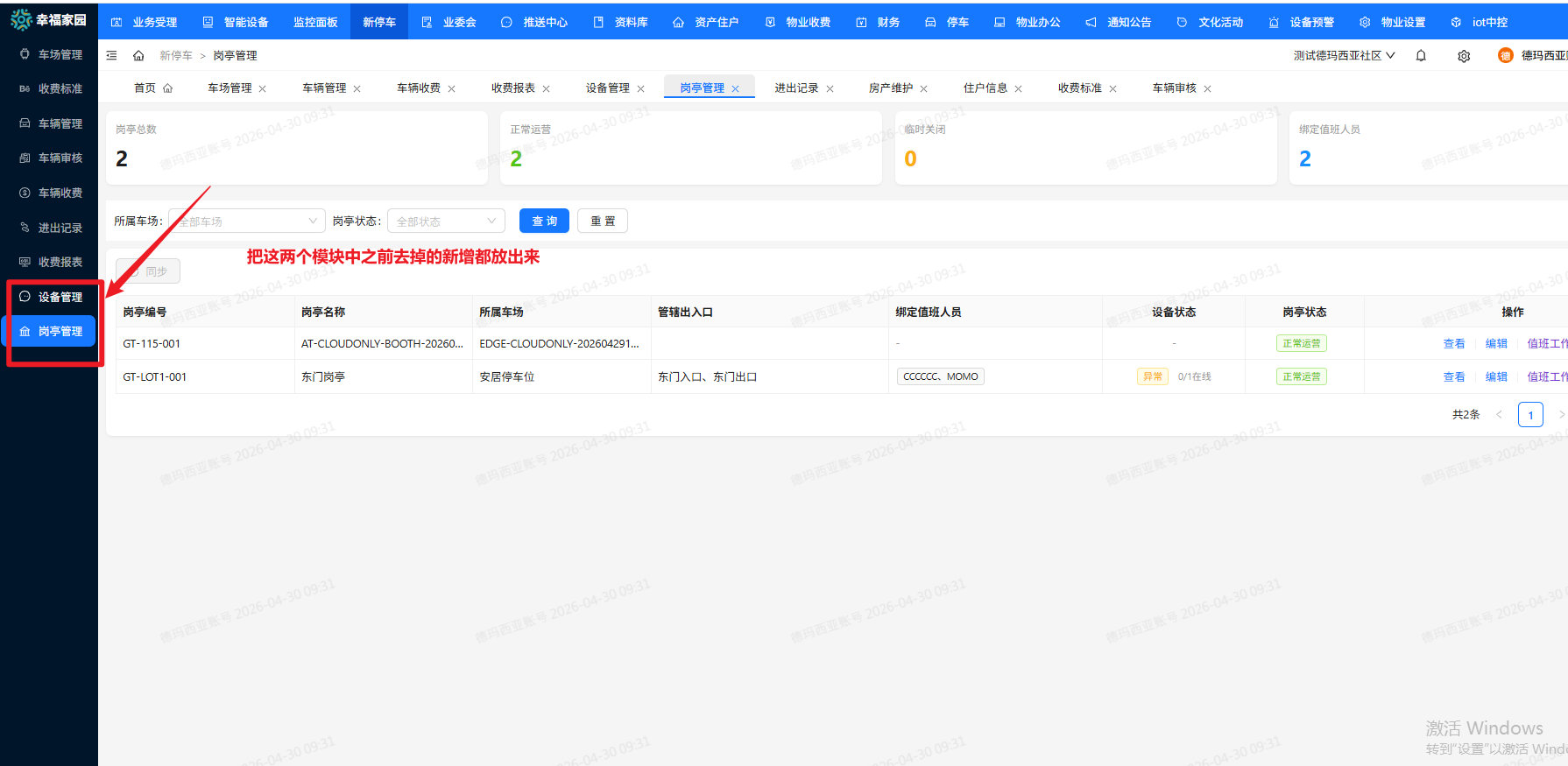The width and height of the screenshot is (1568, 766).
Task: Click the CCCCCC、MOMO staff tag
Action: click(941, 376)
